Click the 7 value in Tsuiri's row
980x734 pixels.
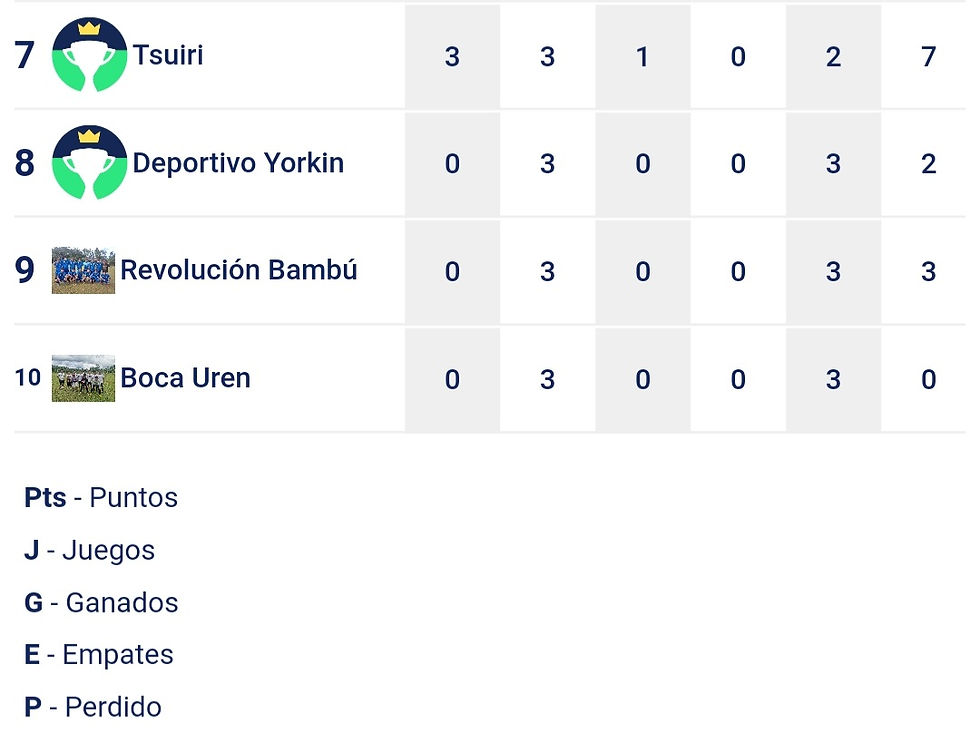tap(928, 56)
